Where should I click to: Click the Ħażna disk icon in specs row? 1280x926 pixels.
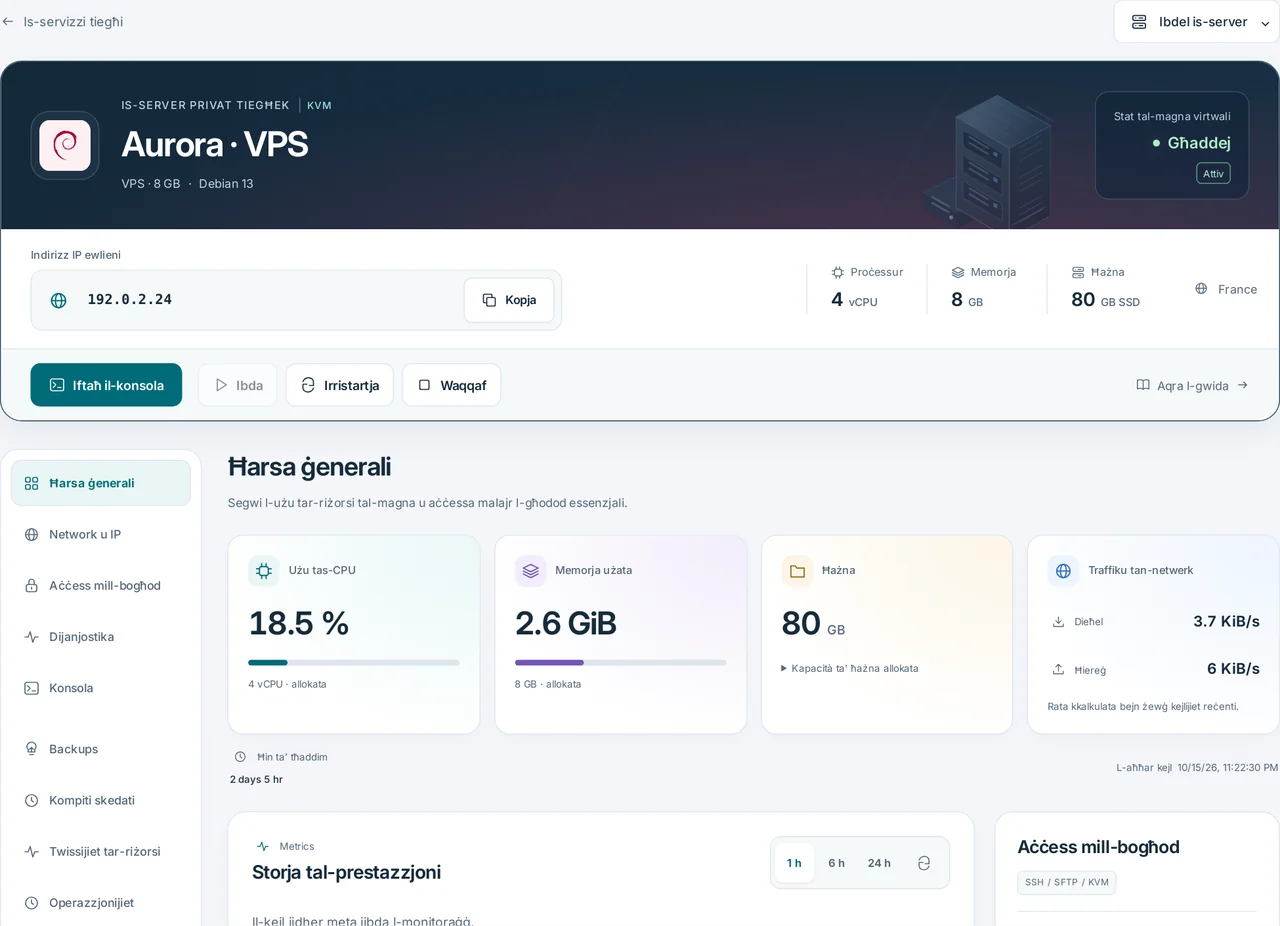pyautogui.click(x=1078, y=272)
